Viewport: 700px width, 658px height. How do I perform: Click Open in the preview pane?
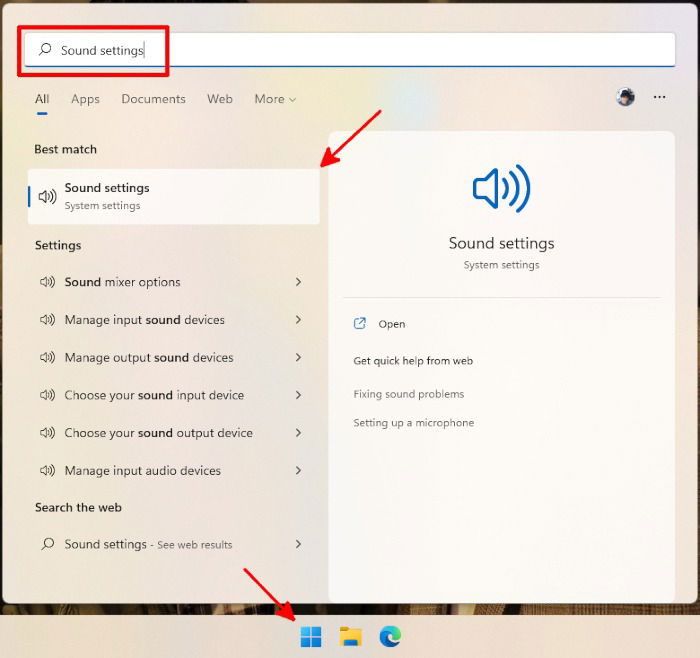pyautogui.click(x=392, y=324)
